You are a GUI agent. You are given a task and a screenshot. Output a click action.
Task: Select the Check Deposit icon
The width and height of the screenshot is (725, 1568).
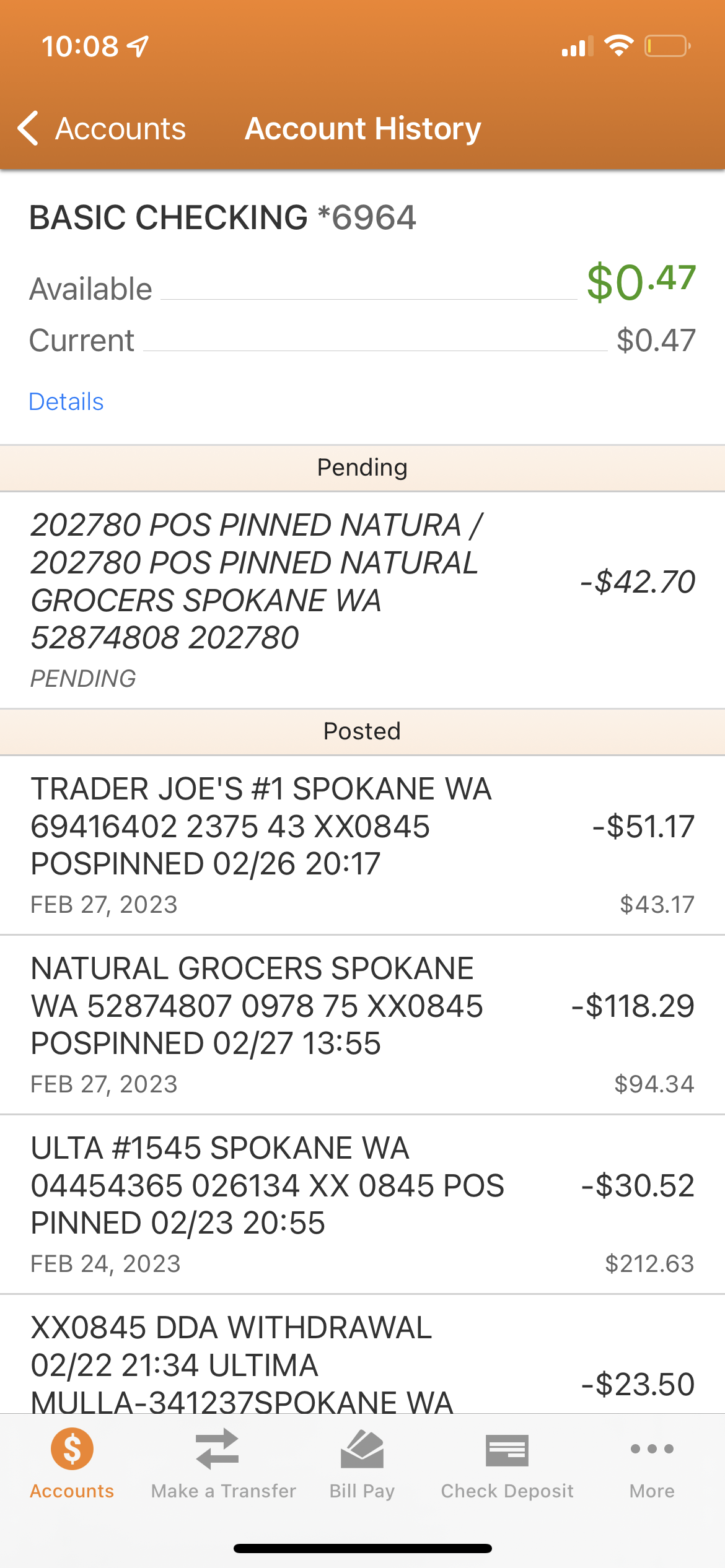pyautogui.click(x=507, y=1450)
